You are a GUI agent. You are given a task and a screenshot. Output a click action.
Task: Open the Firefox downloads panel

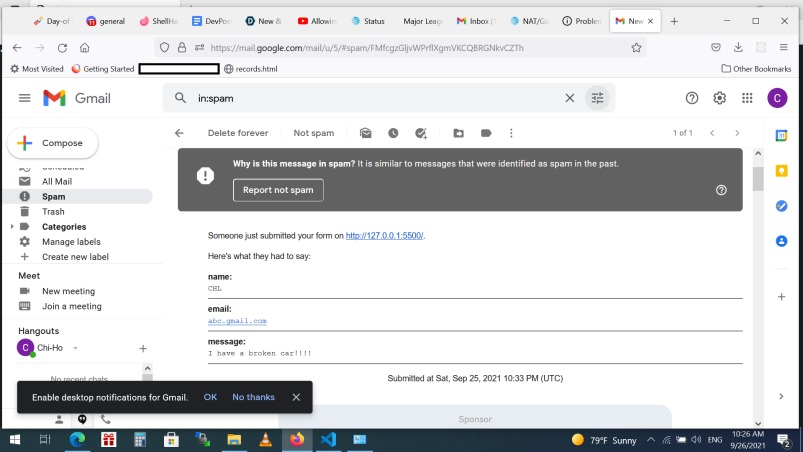(x=738, y=47)
